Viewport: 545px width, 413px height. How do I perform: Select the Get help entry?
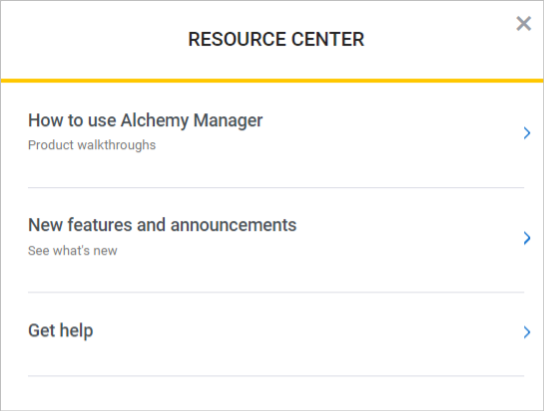[x=276, y=334]
